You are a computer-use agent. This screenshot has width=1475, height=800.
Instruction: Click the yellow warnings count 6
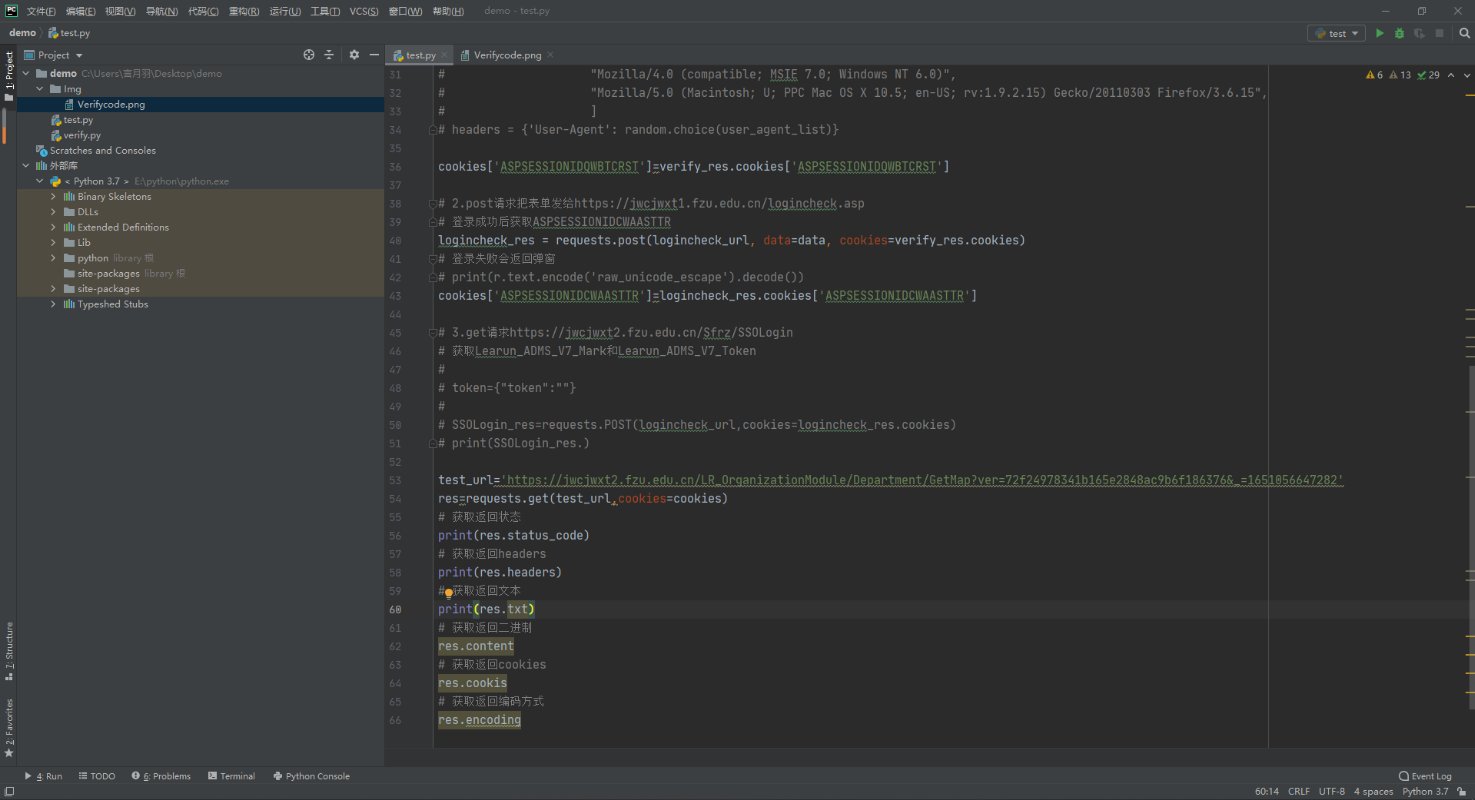point(1374,75)
